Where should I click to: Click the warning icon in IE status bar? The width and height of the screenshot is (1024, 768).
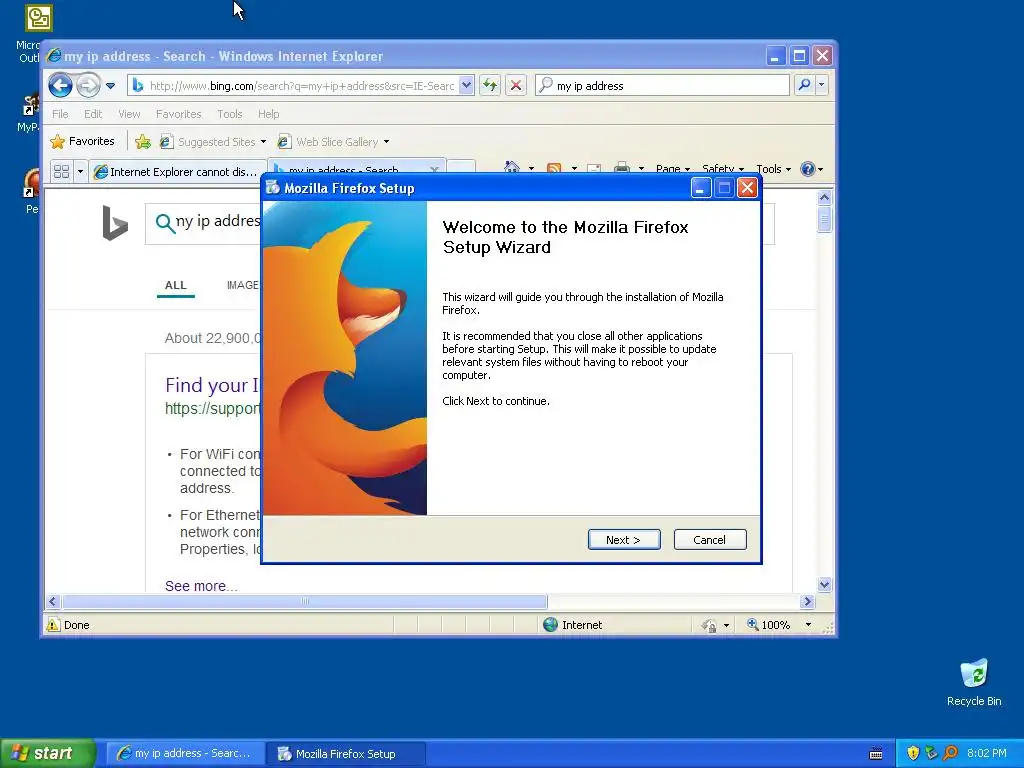point(53,624)
